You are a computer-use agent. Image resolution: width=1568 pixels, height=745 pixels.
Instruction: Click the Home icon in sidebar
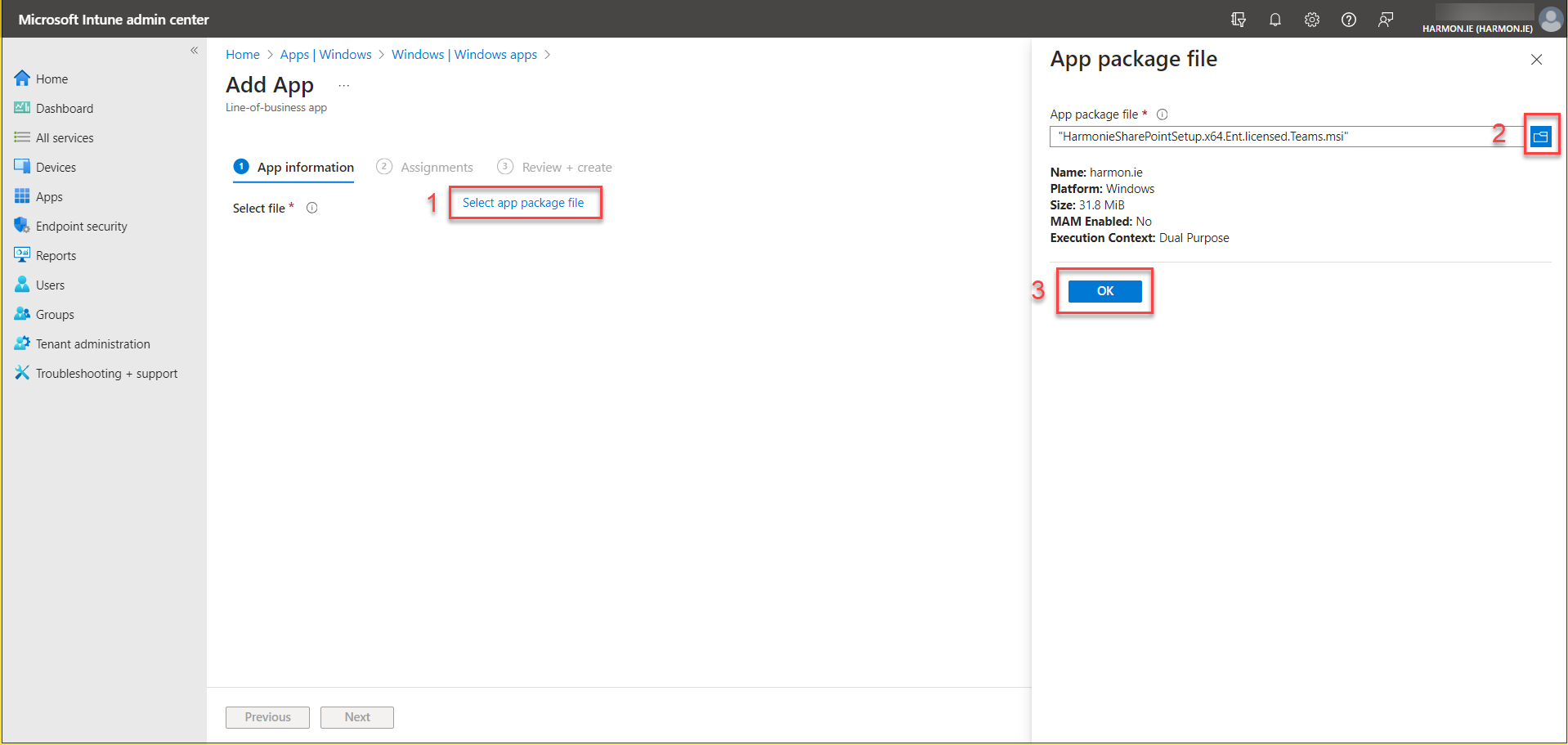(x=22, y=79)
